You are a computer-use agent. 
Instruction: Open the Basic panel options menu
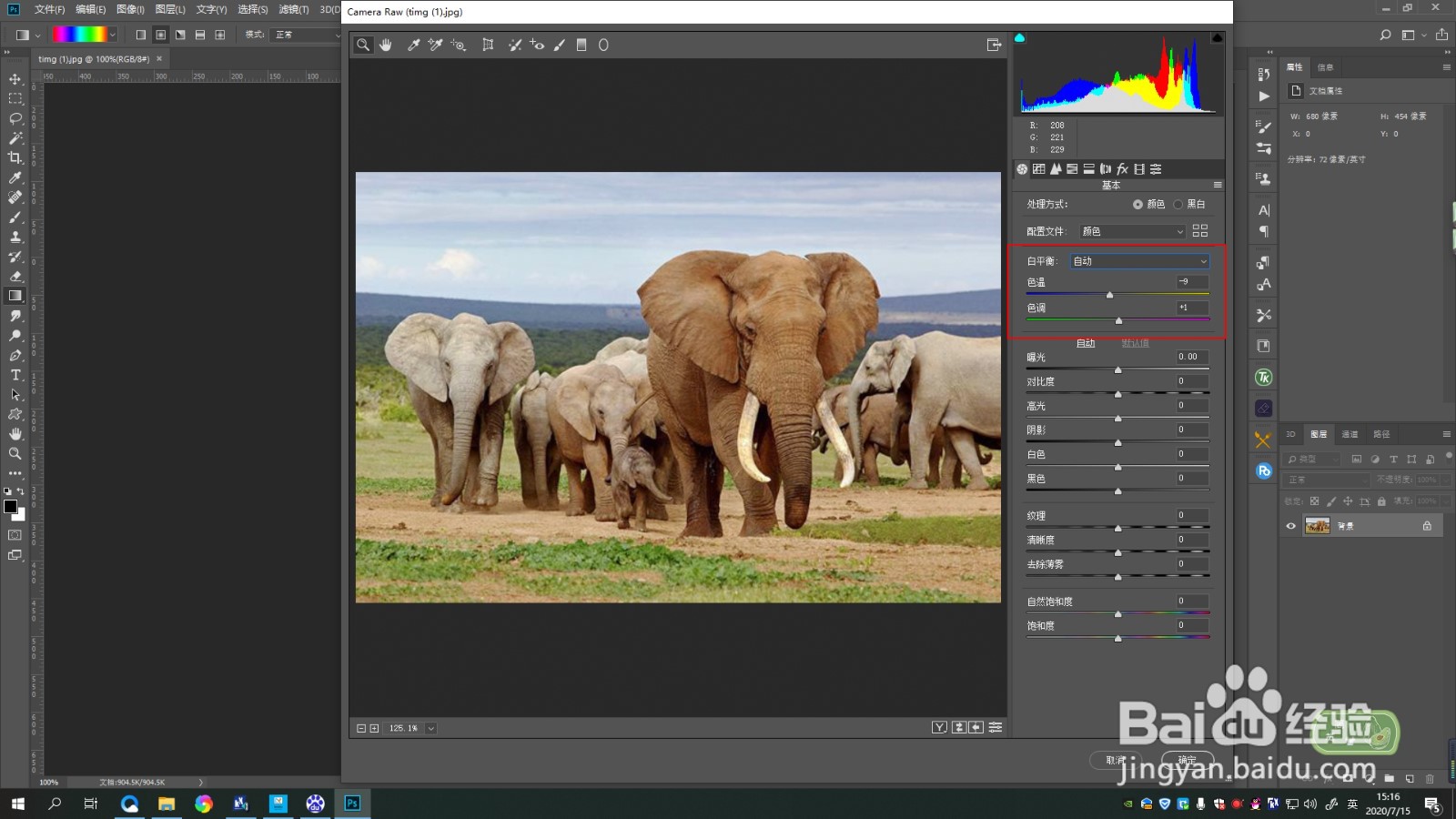coord(1218,185)
